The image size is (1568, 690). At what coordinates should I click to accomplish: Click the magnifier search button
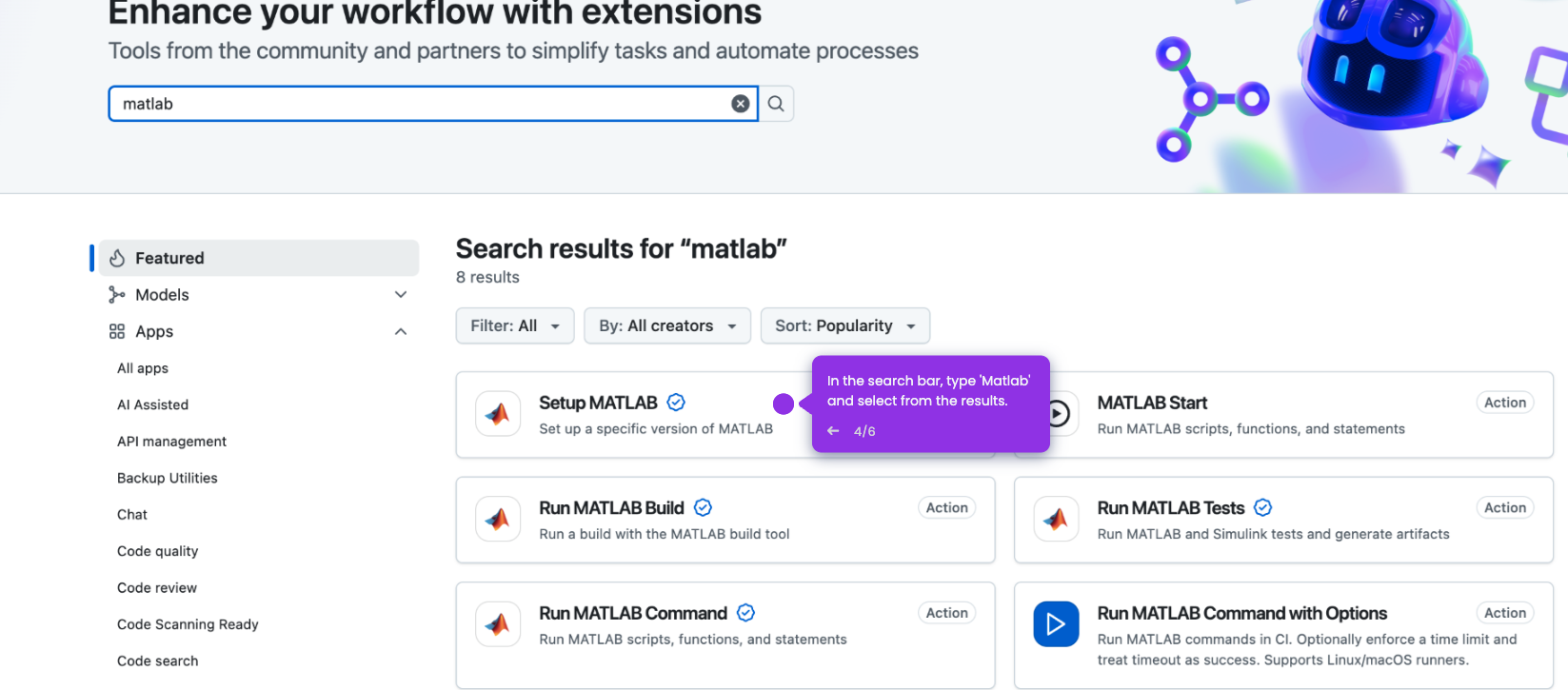coord(776,104)
